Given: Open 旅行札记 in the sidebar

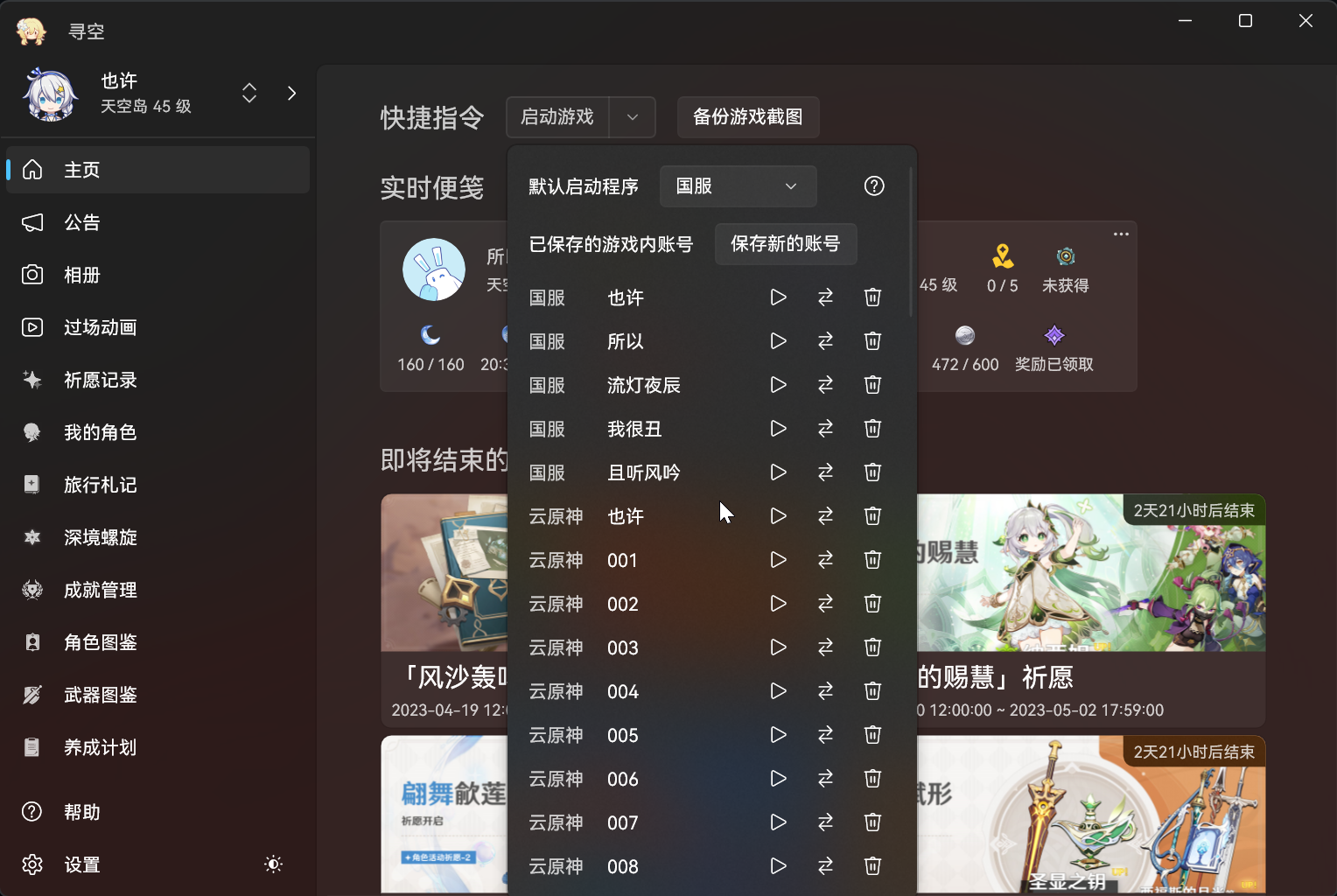Looking at the screenshot, I should (157, 485).
